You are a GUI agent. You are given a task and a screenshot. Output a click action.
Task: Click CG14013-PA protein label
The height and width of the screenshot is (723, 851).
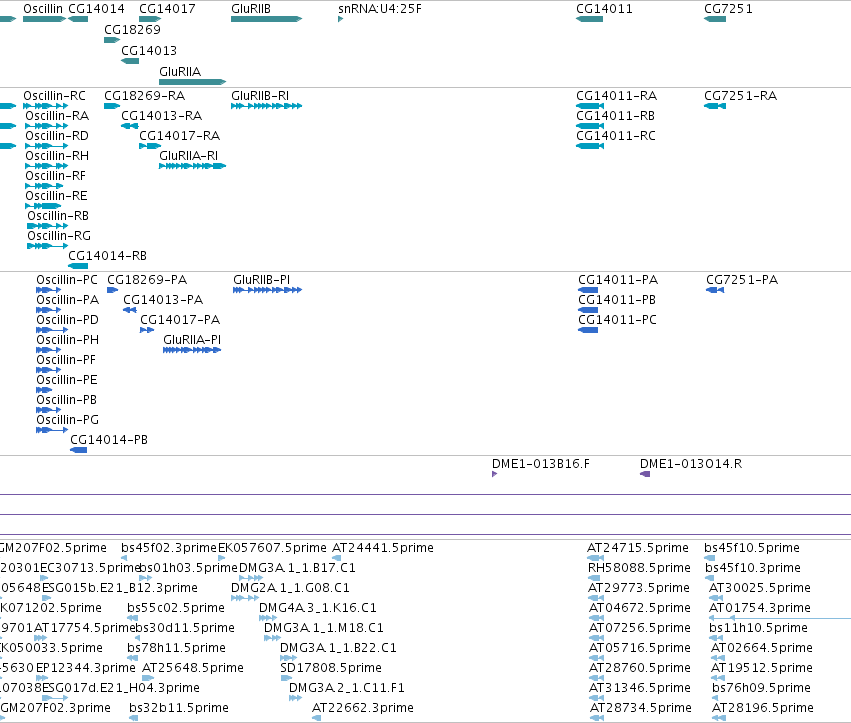click(x=163, y=300)
